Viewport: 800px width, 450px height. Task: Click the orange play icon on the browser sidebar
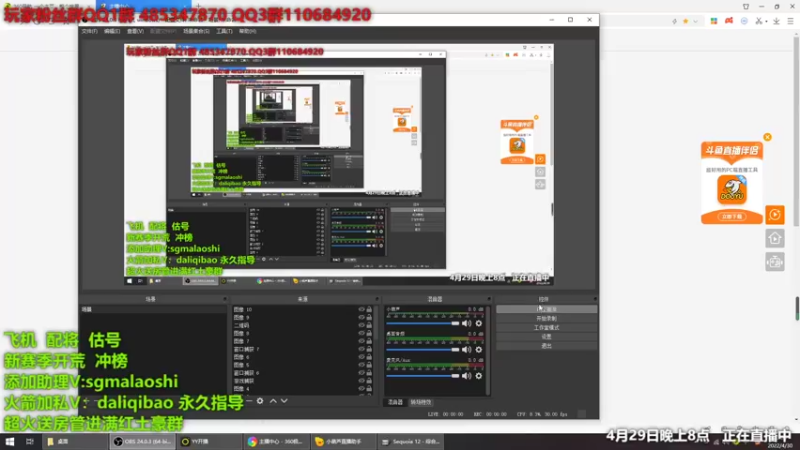click(x=774, y=215)
